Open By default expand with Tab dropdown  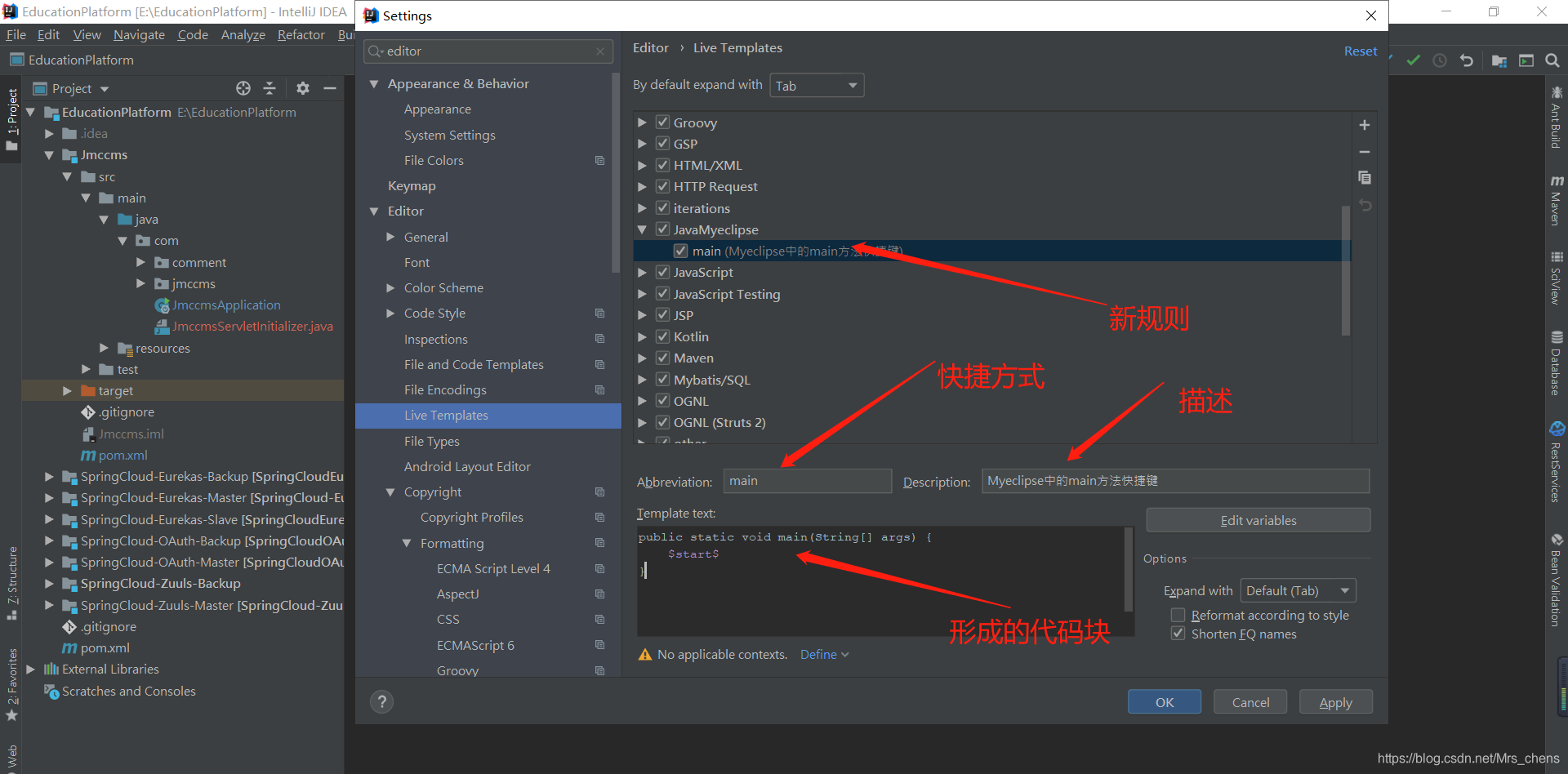[x=817, y=86]
